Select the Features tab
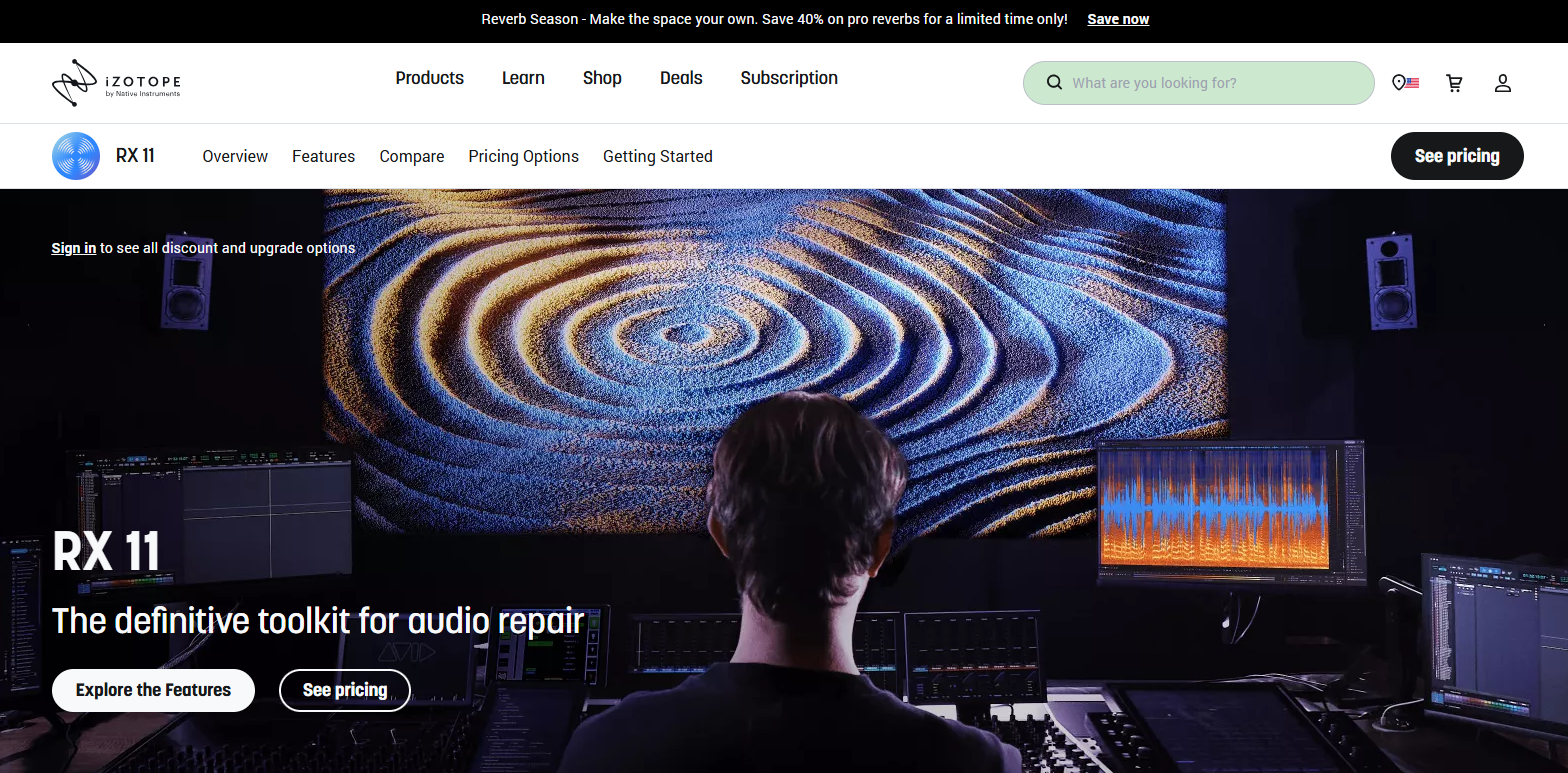 [x=323, y=156]
